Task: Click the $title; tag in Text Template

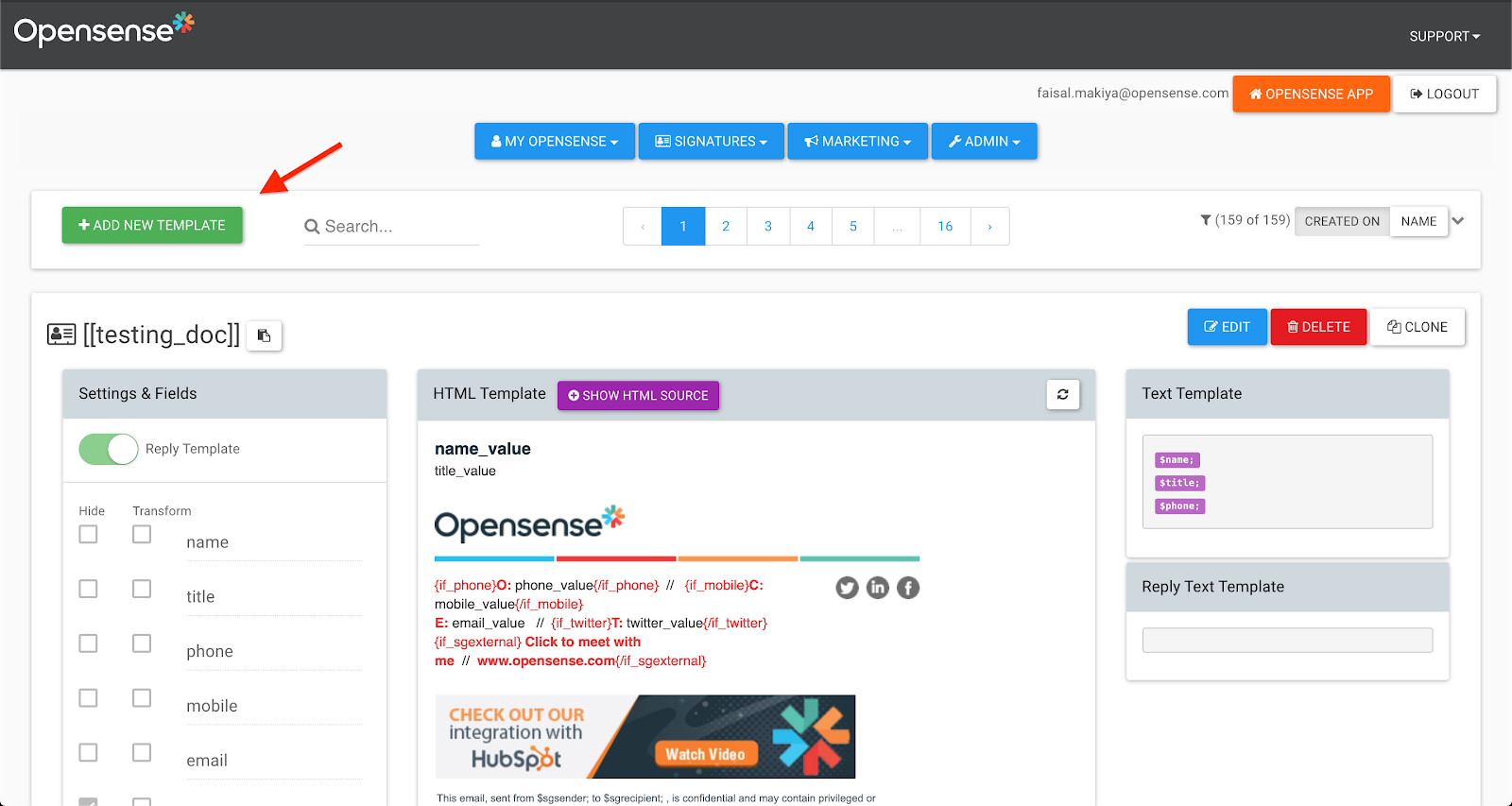Action: tap(1179, 483)
